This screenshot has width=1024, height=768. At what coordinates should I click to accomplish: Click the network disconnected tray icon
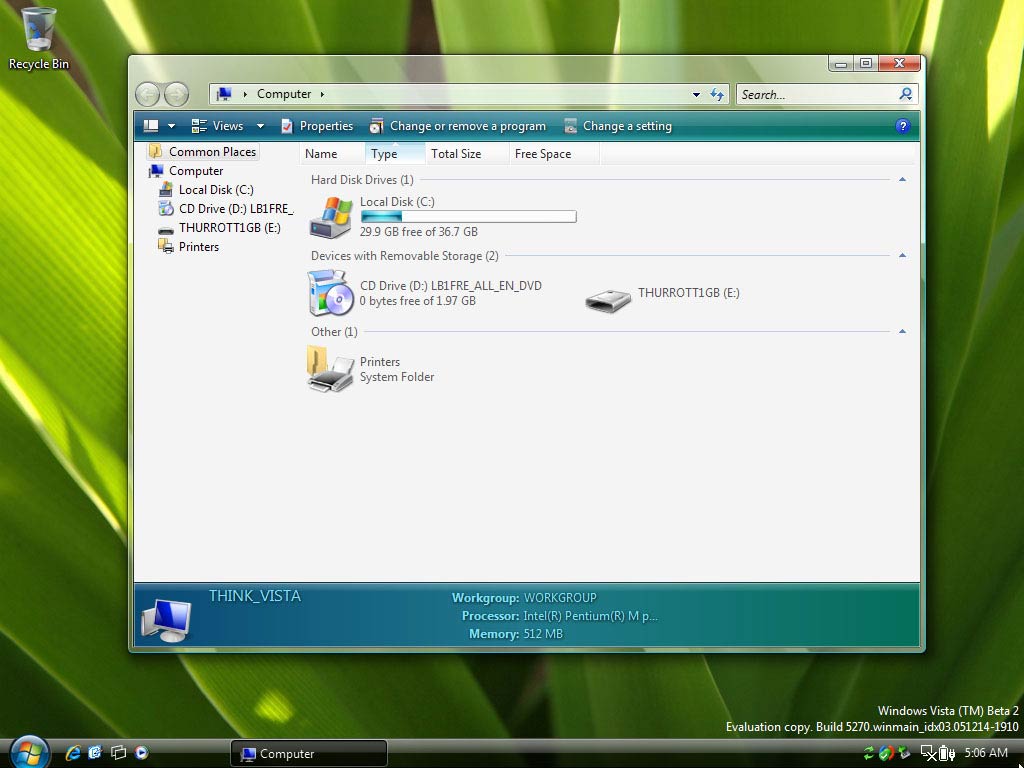point(928,754)
